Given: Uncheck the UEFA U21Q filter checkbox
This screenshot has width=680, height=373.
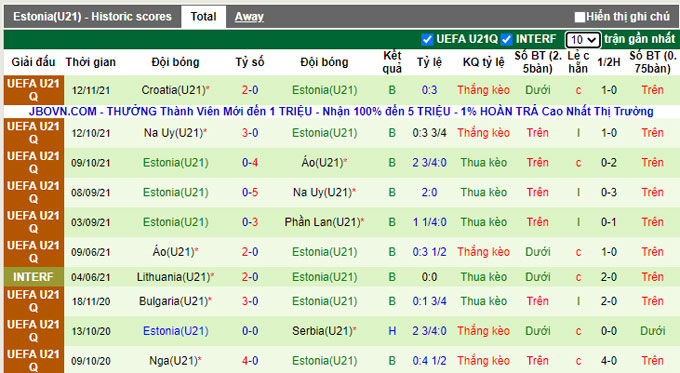Looking at the screenshot, I should tap(427, 39).
